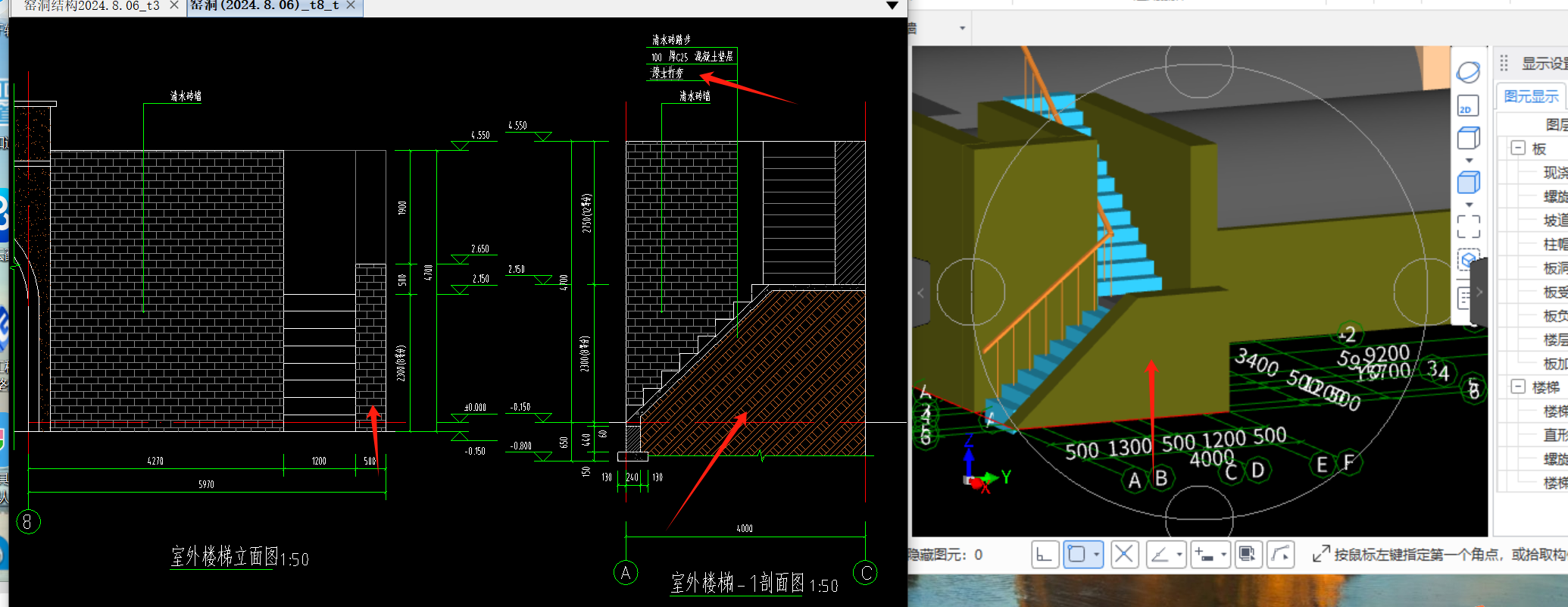The height and width of the screenshot is (607, 1568).
Task: Switch to 2D view mode
Action: click(x=1468, y=106)
